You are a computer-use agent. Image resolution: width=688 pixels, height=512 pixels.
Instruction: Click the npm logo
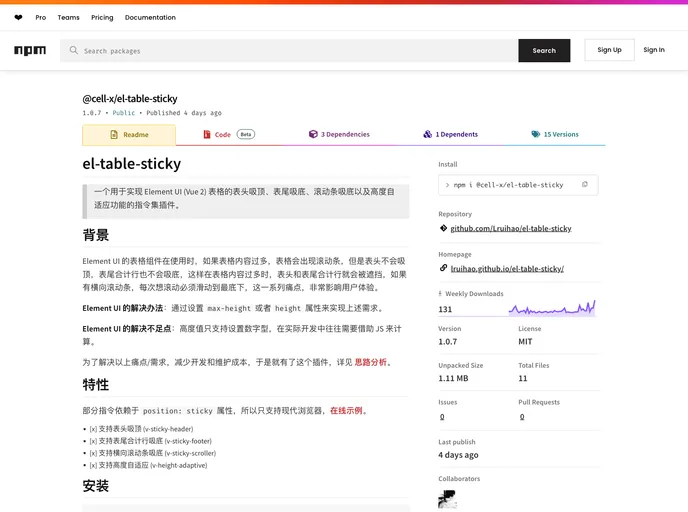(30, 50)
